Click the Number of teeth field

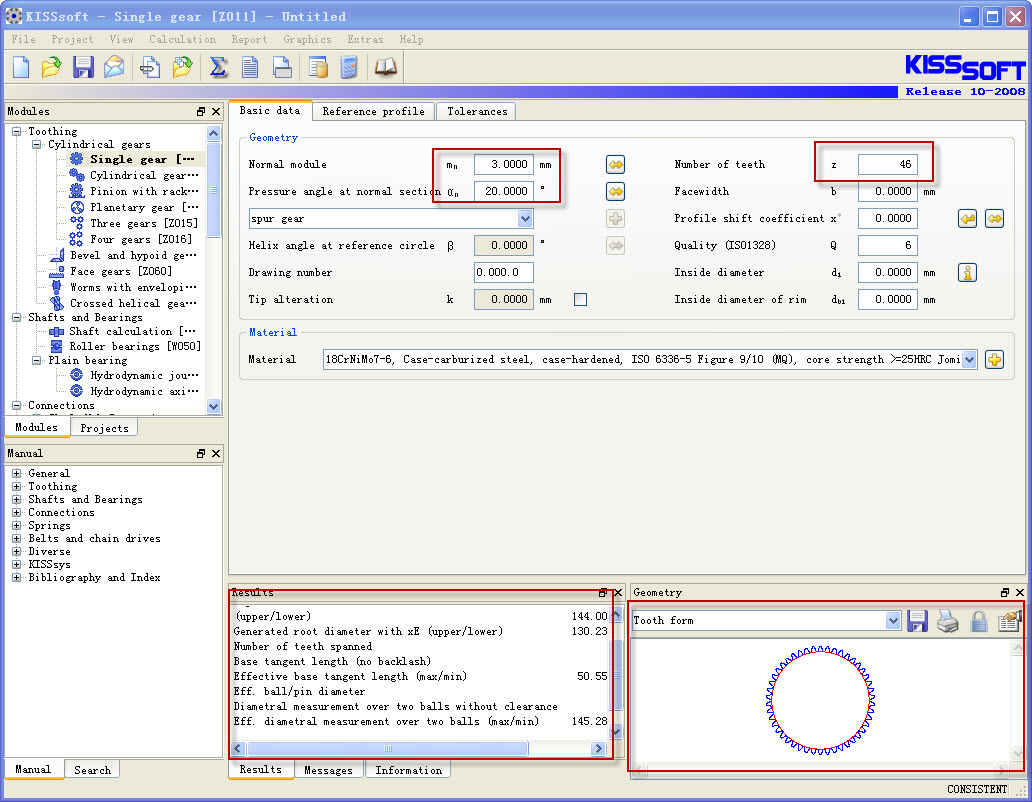(x=887, y=164)
